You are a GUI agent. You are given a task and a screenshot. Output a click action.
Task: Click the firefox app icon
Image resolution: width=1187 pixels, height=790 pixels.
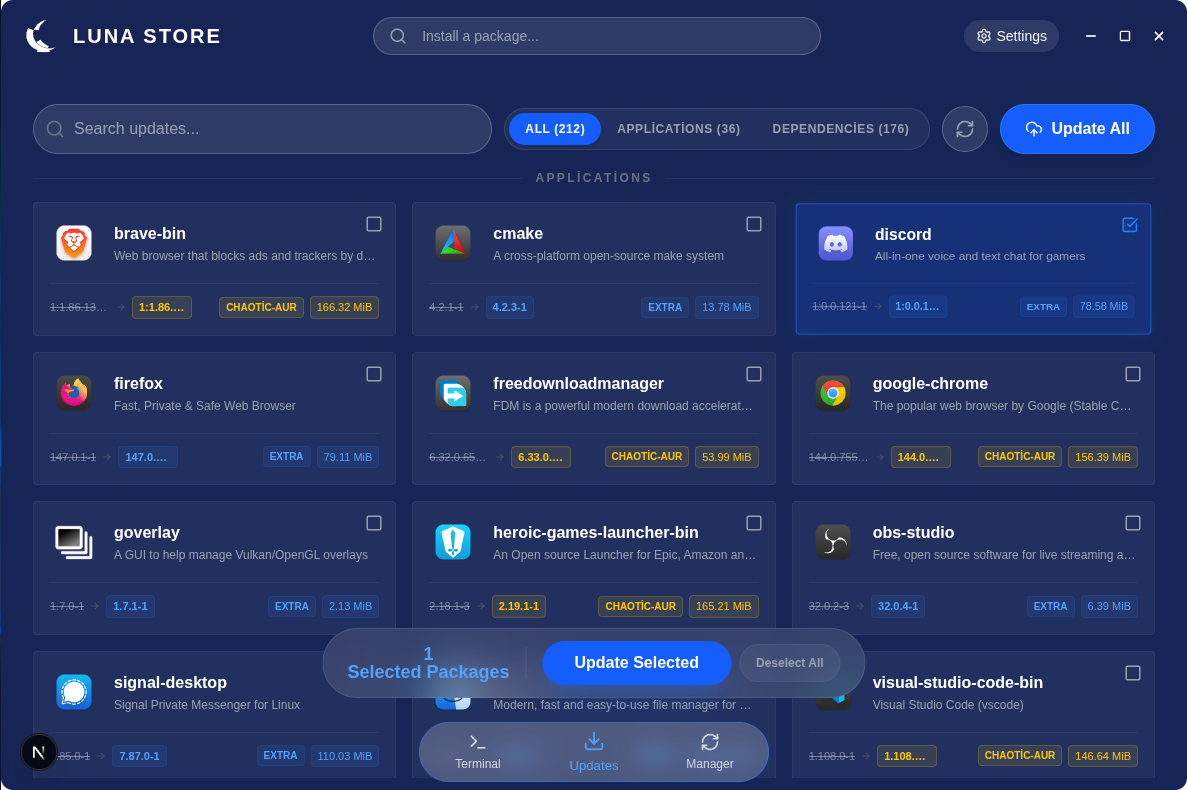74,393
